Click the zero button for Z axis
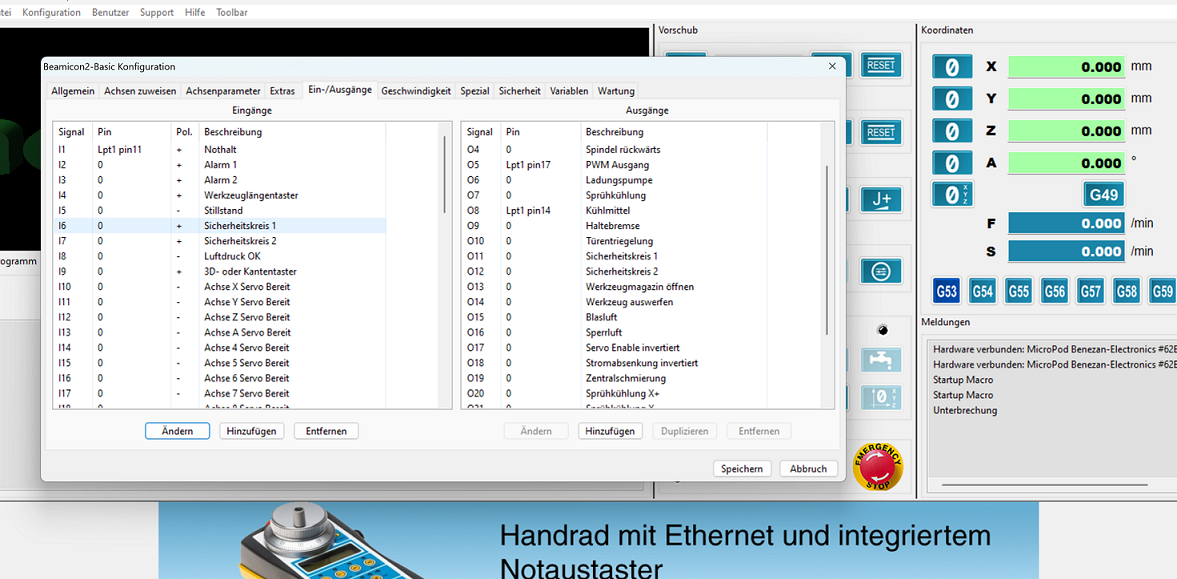 (952, 131)
